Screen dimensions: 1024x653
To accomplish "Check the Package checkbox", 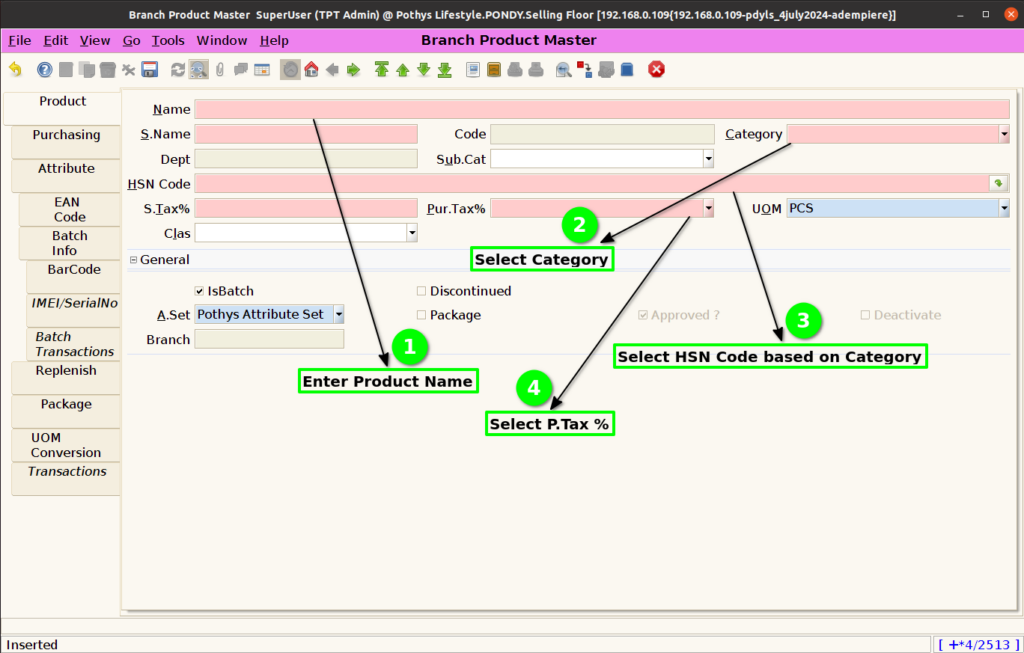I will [x=421, y=315].
